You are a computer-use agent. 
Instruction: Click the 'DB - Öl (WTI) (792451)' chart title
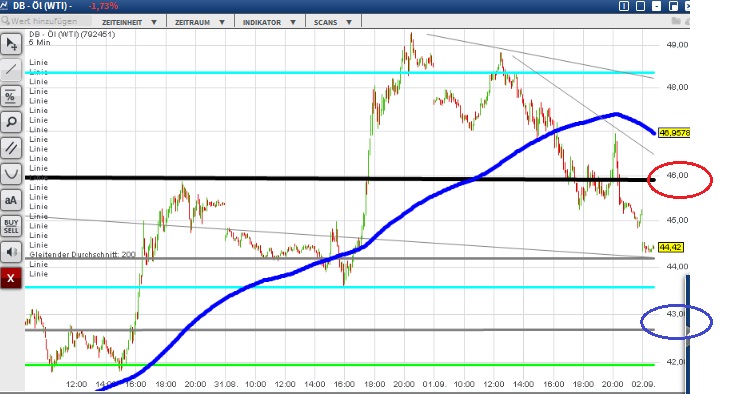click(x=72, y=34)
